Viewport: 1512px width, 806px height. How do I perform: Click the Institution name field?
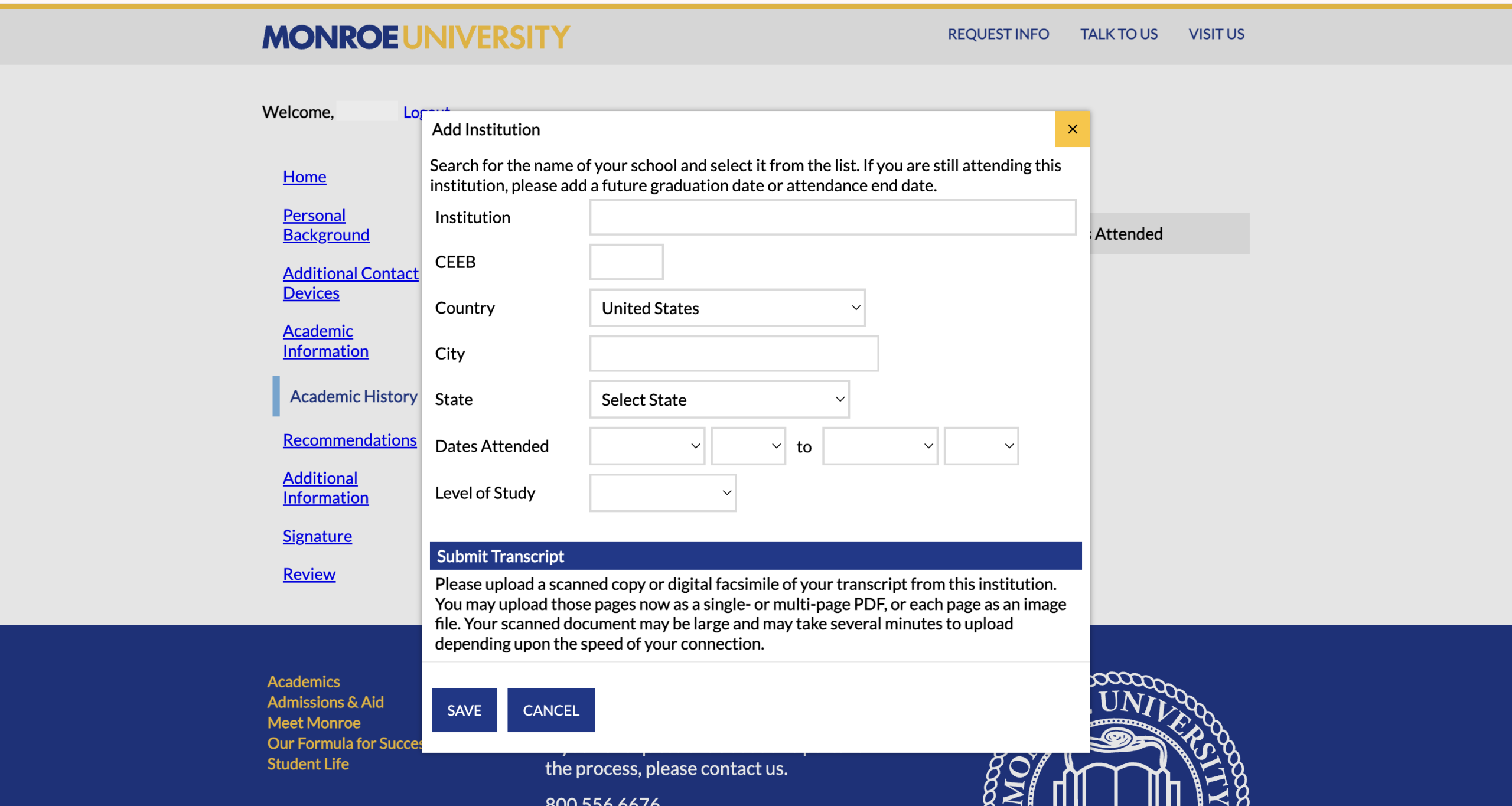tap(832, 217)
